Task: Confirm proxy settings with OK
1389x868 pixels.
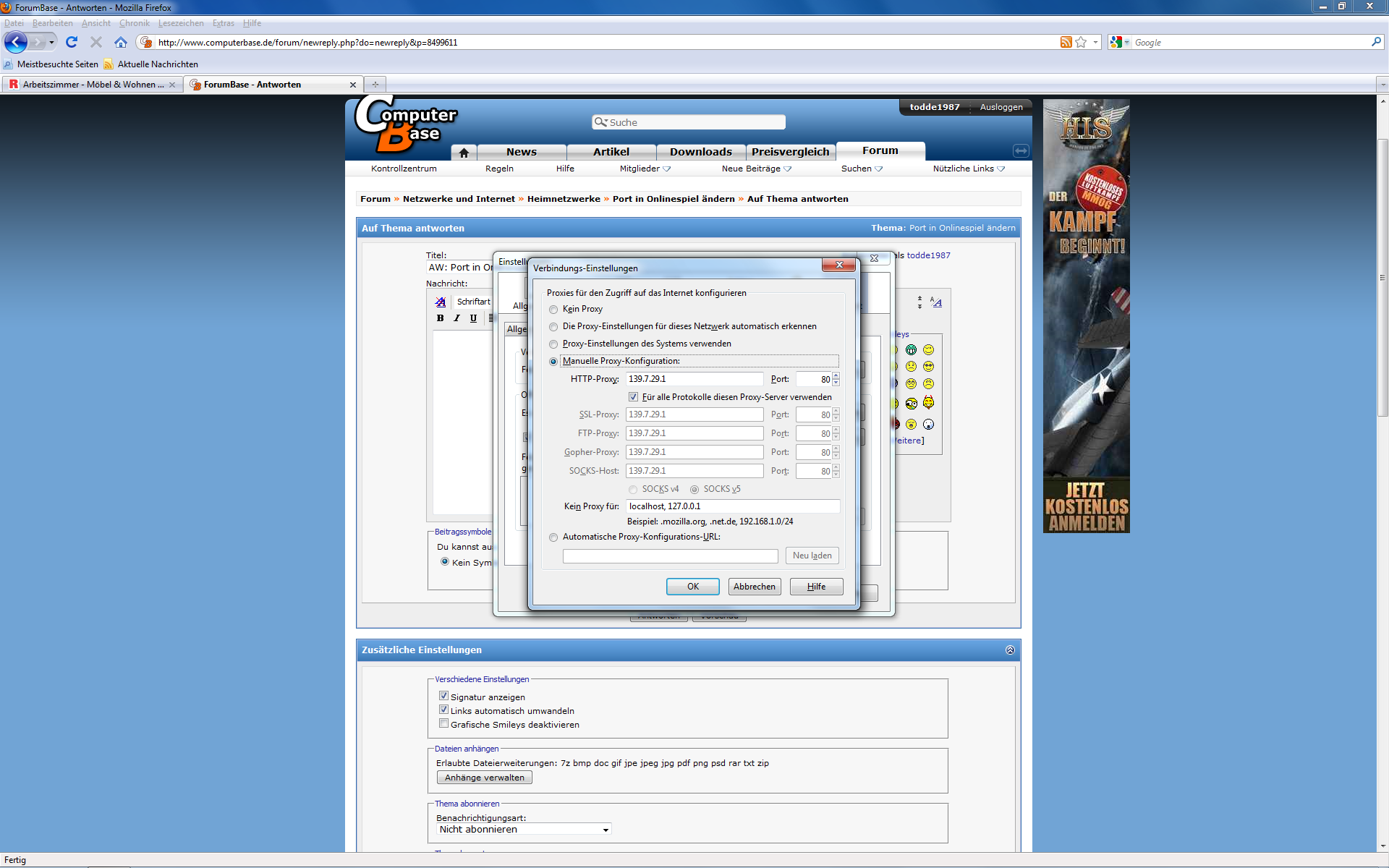Action: (x=692, y=587)
